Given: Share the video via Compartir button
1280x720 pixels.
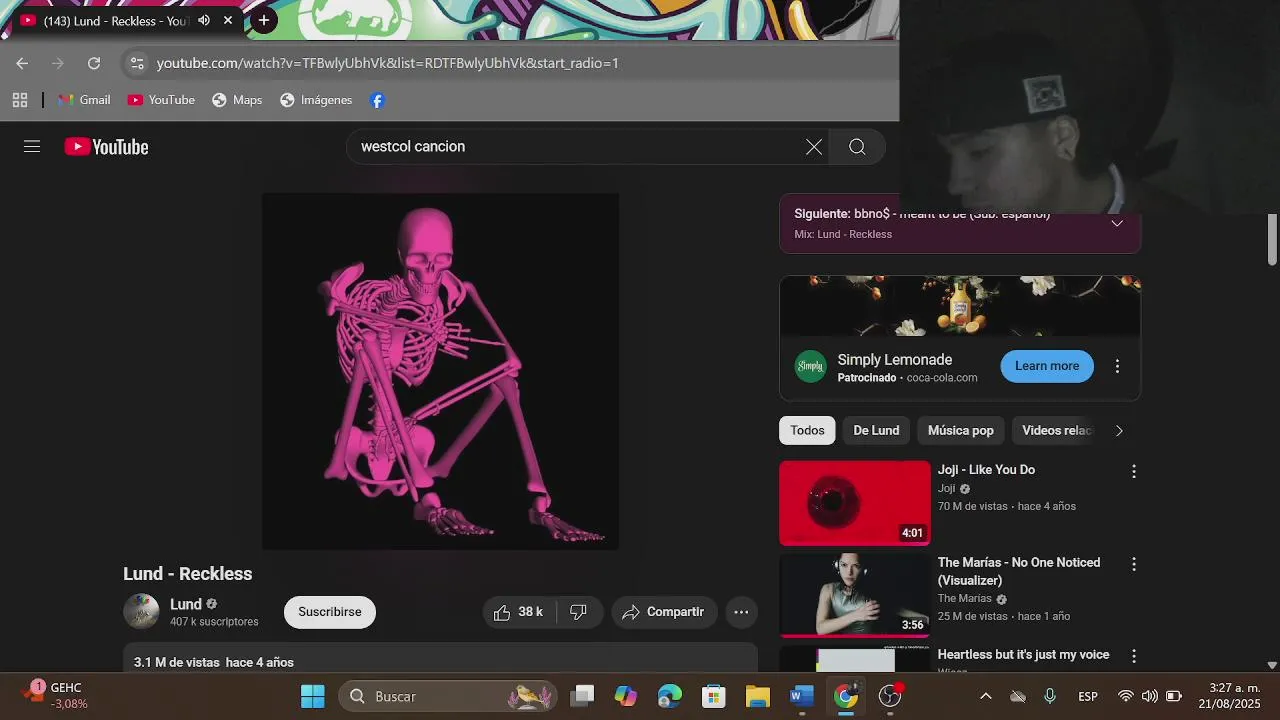Looking at the screenshot, I should (x=663, y=612).
